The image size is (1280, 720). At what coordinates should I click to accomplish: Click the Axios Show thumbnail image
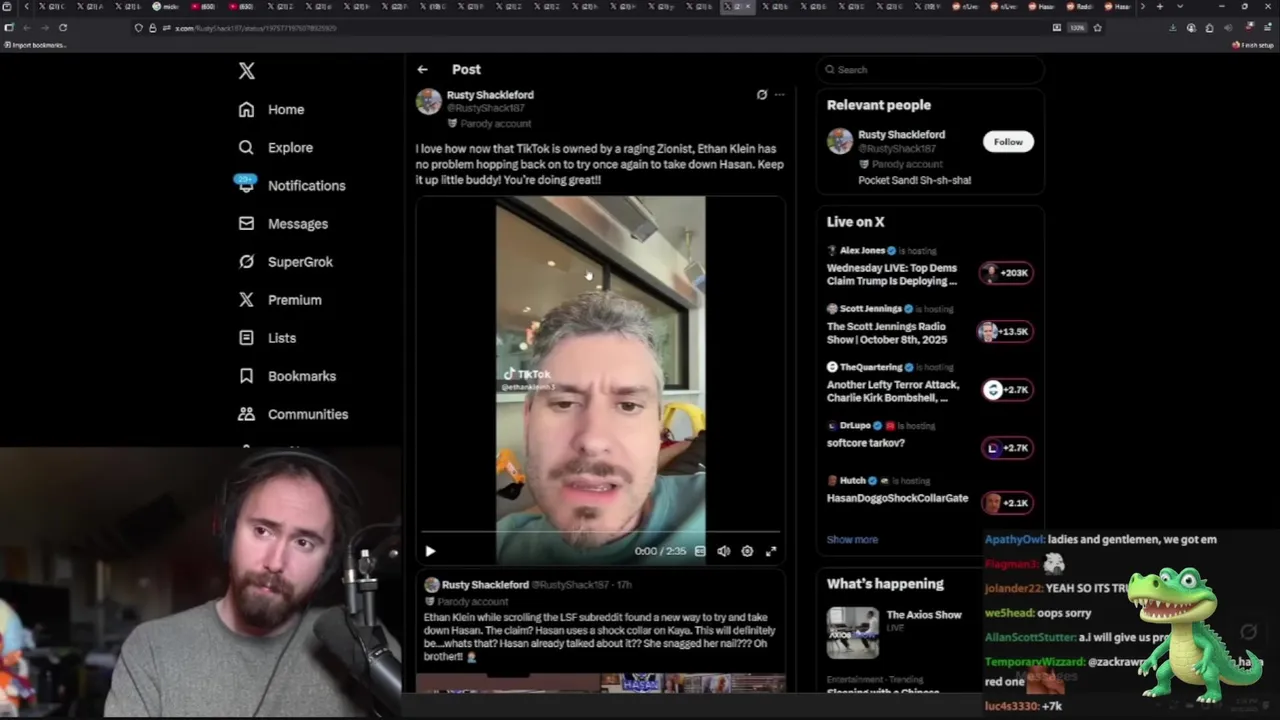[x=852, y=632]
